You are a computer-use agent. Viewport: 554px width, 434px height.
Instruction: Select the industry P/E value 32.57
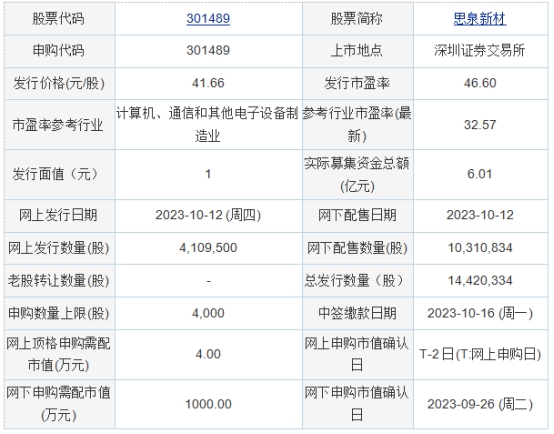tap(480, 124)
